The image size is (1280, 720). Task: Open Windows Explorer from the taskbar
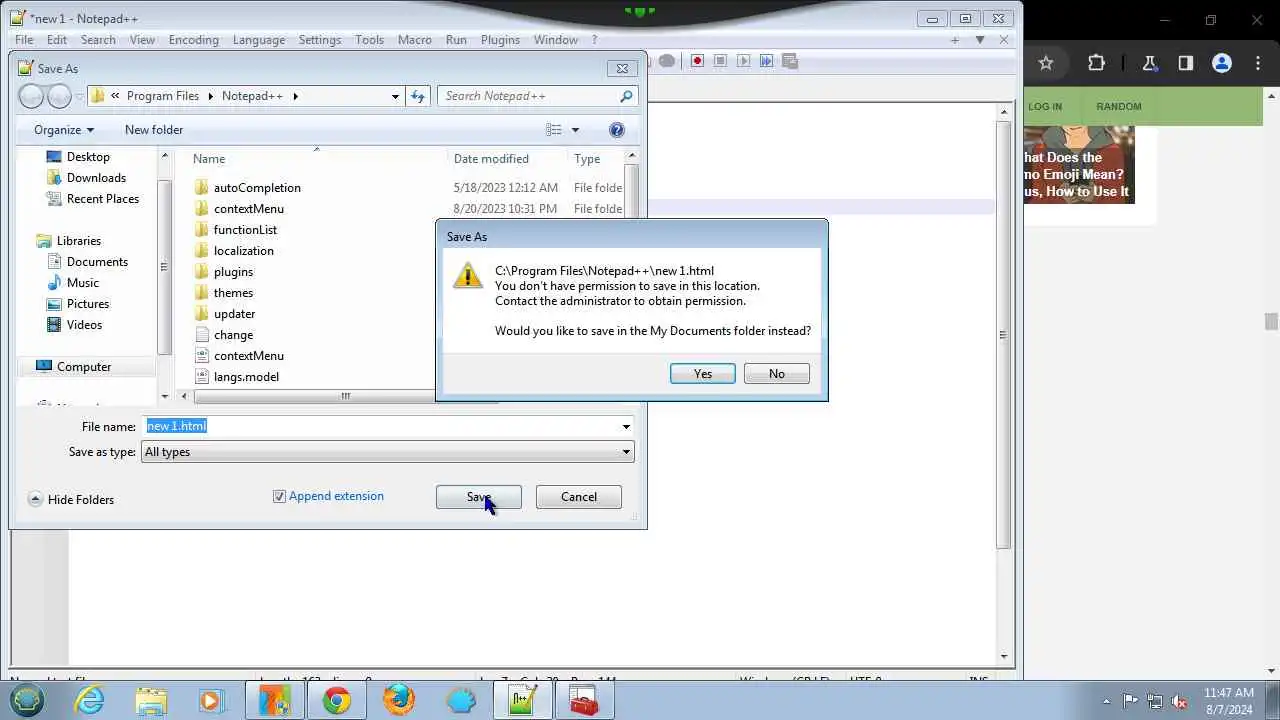(151, 701)
